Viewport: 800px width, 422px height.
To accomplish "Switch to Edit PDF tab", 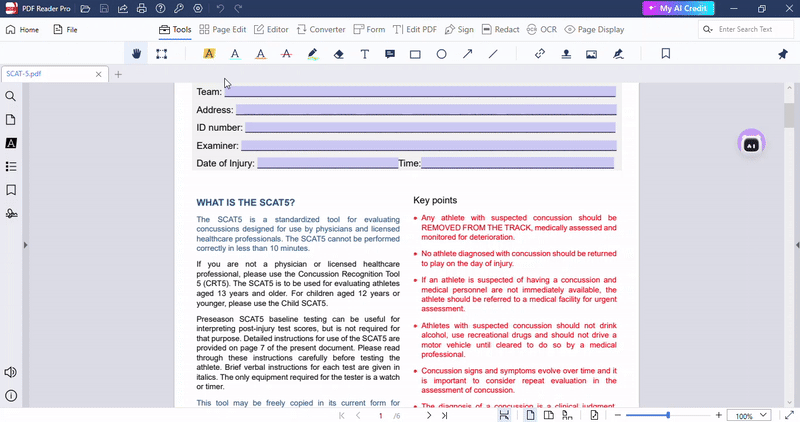I will pos(415,30).
